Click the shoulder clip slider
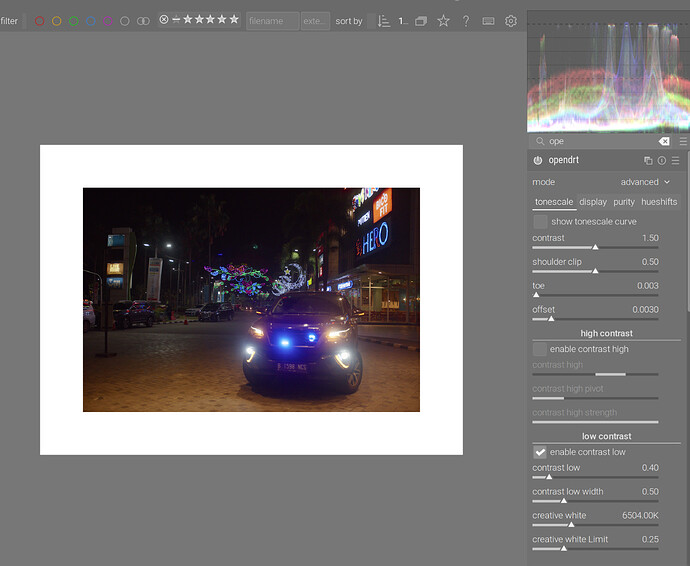 (x=595, y=270)
